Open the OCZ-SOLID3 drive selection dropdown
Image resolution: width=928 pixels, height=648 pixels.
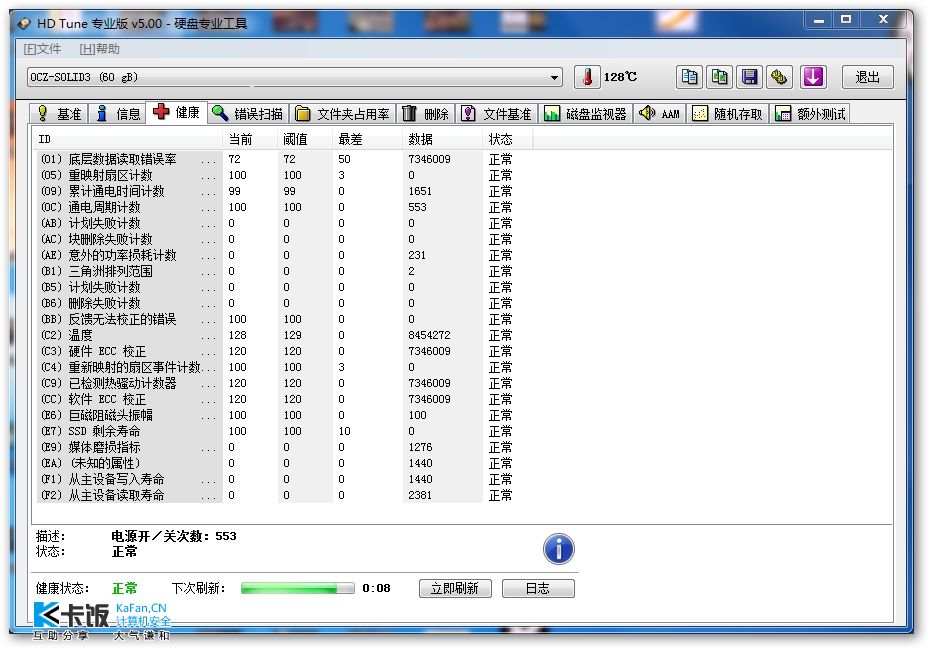[295, 77]
